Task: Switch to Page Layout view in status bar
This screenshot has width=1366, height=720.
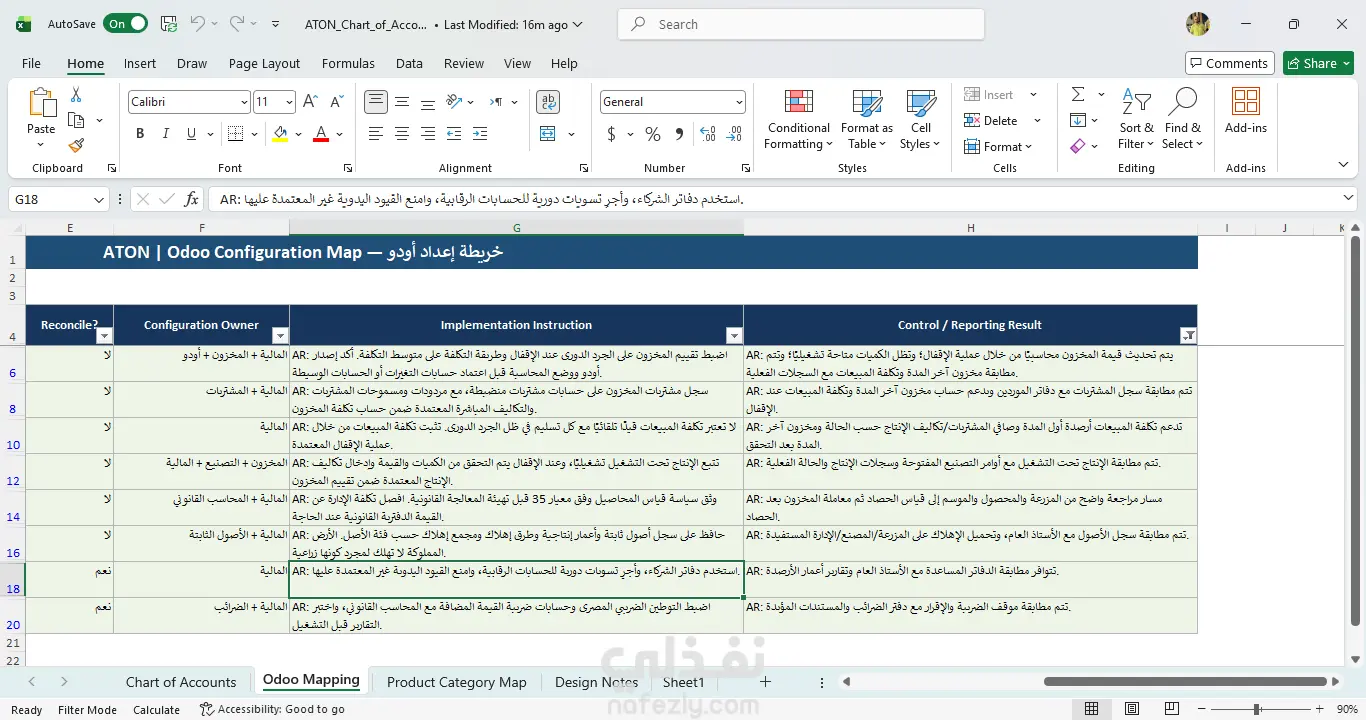Action: click(x=1131, y=709)
